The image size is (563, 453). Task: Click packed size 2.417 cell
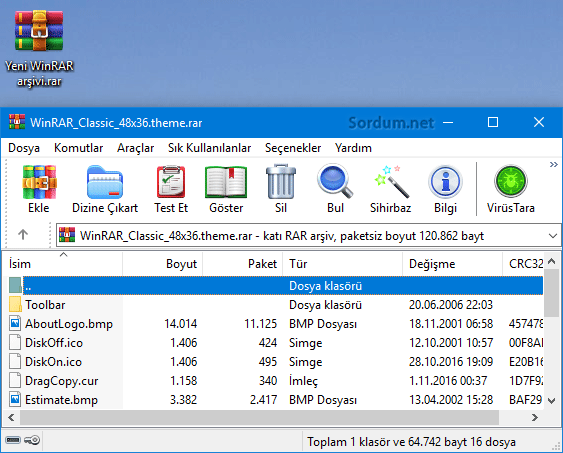(264, 400)
